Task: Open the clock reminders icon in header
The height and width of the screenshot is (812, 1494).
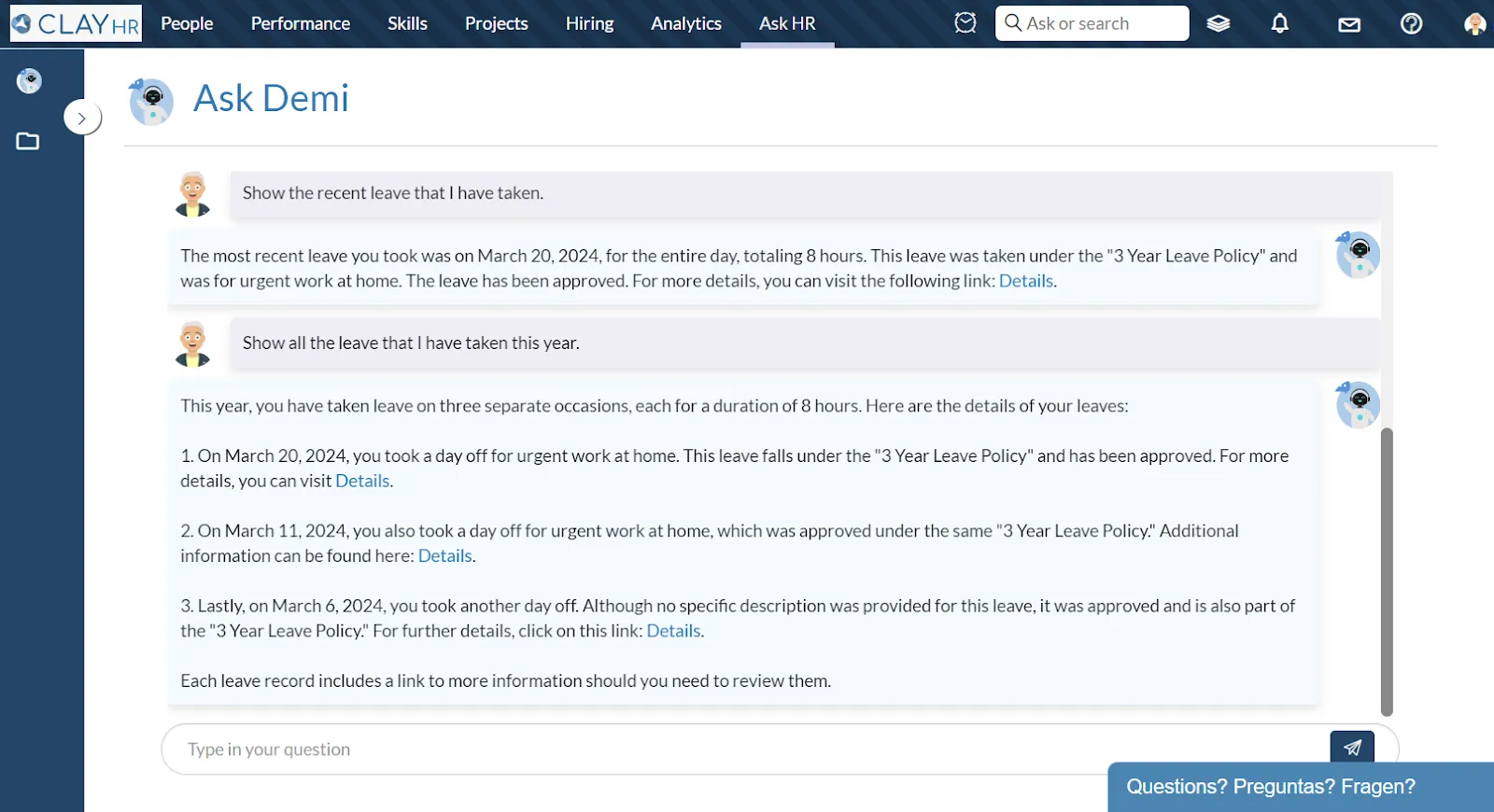Action: click(965, 23)
